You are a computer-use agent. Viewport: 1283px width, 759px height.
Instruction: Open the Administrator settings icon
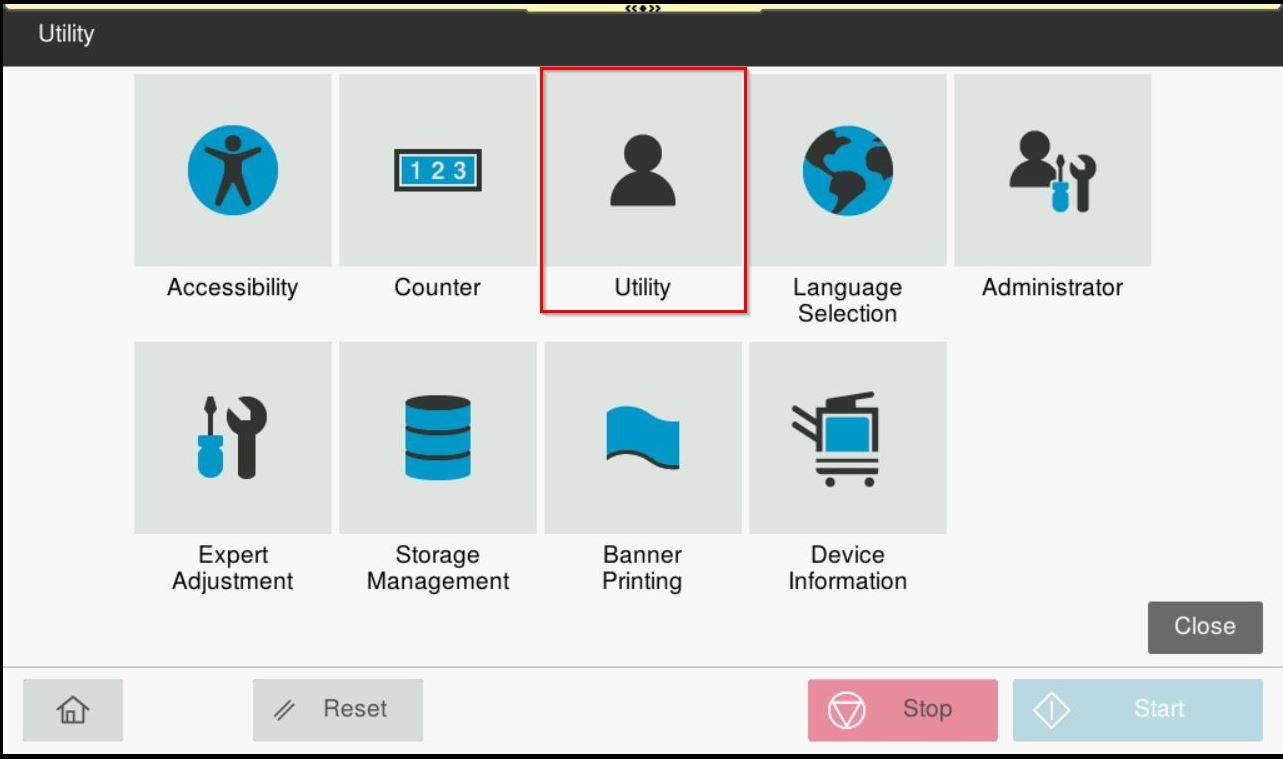click(x=1052, y=170)
